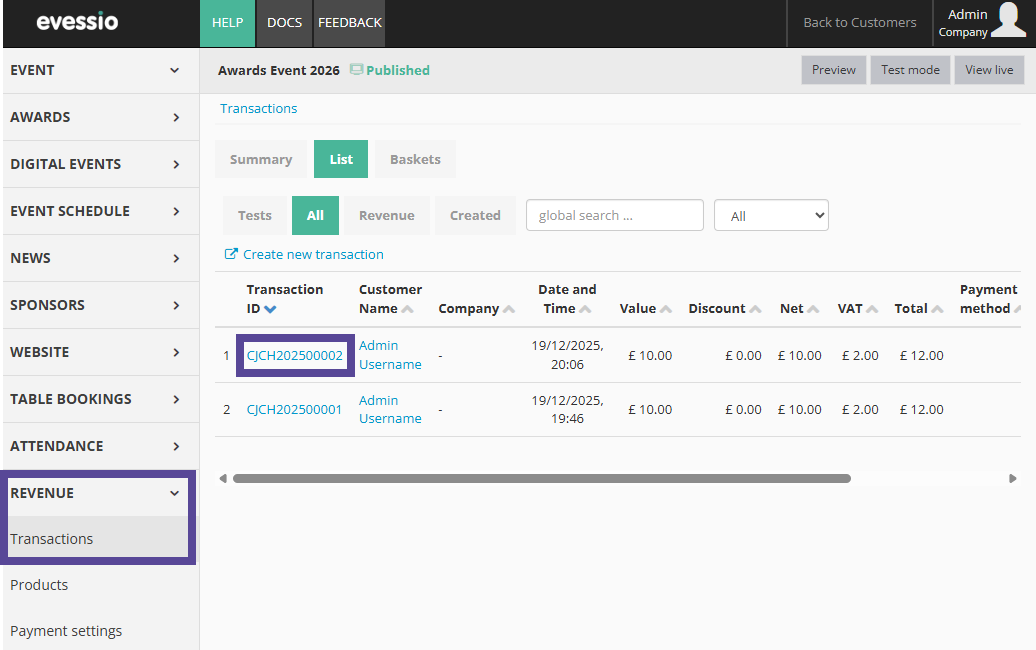
Task: Click the evessio logo
Action: coord(77,22)
